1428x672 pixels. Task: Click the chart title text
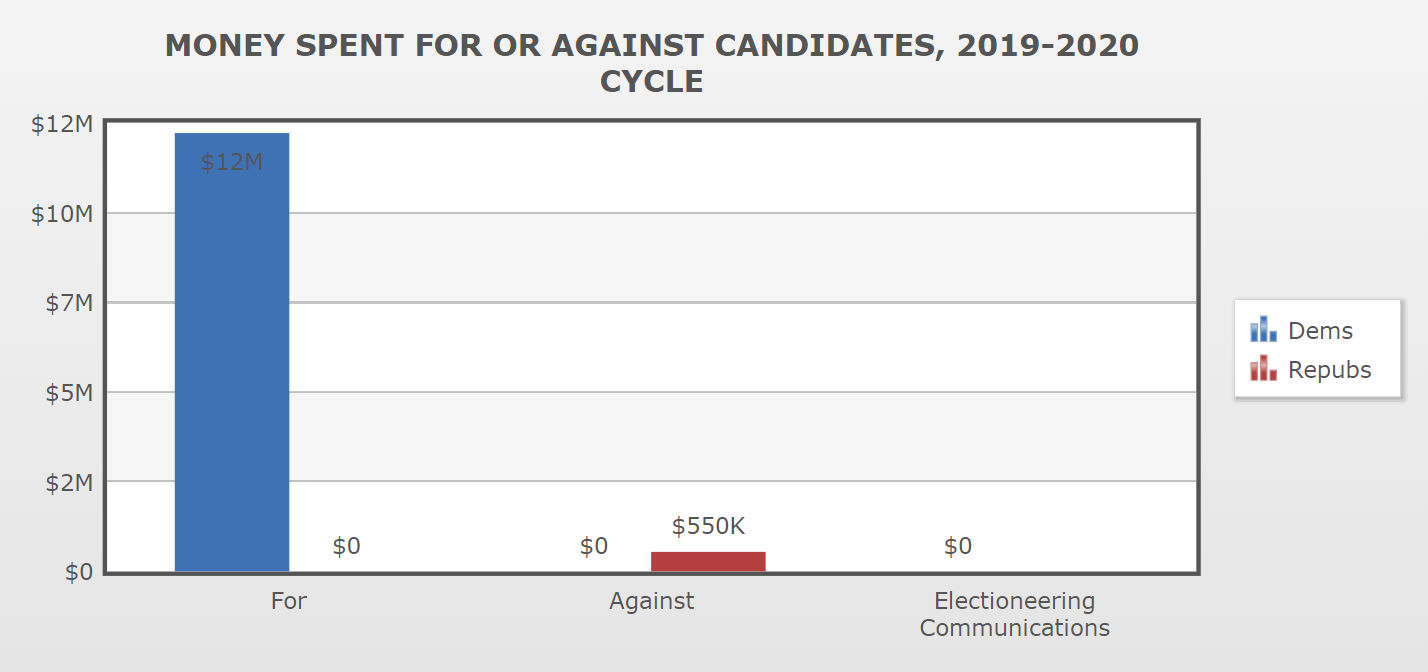pyautogui.click(x=651, y=62)
